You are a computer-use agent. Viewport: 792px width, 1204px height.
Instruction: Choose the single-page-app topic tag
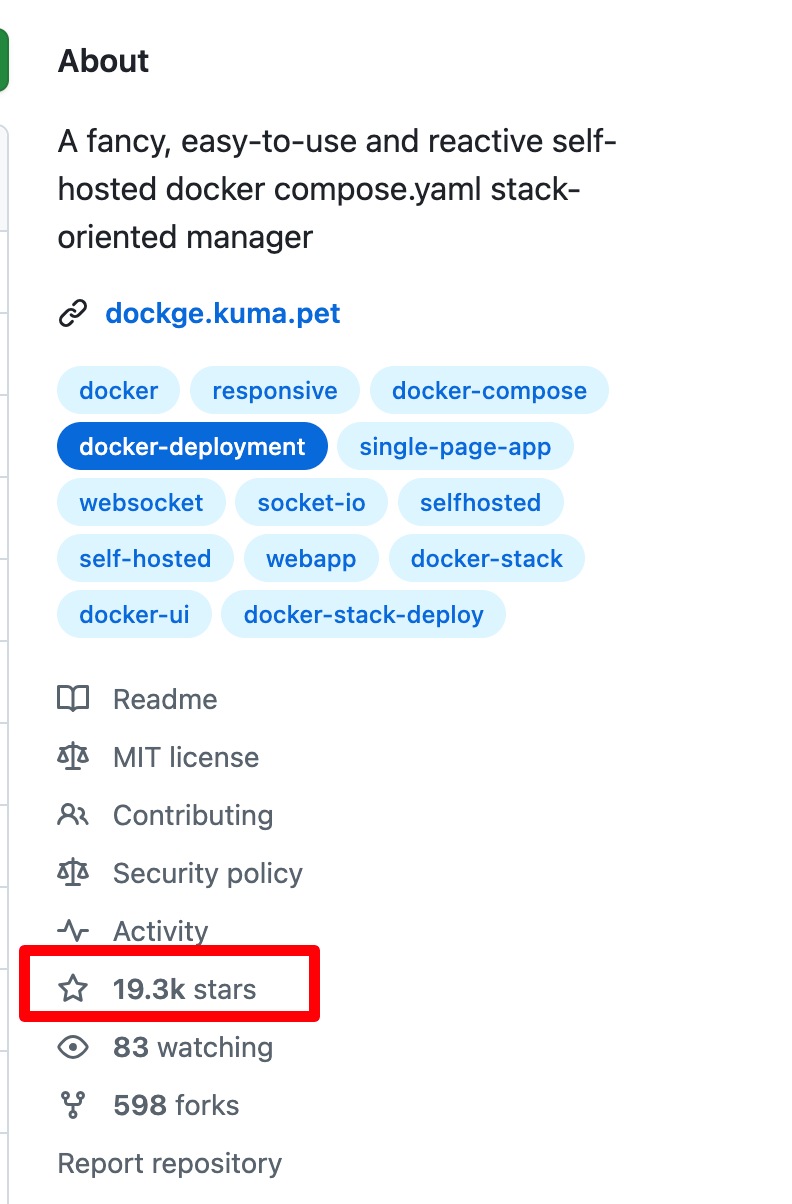click(x=455, y=446)
